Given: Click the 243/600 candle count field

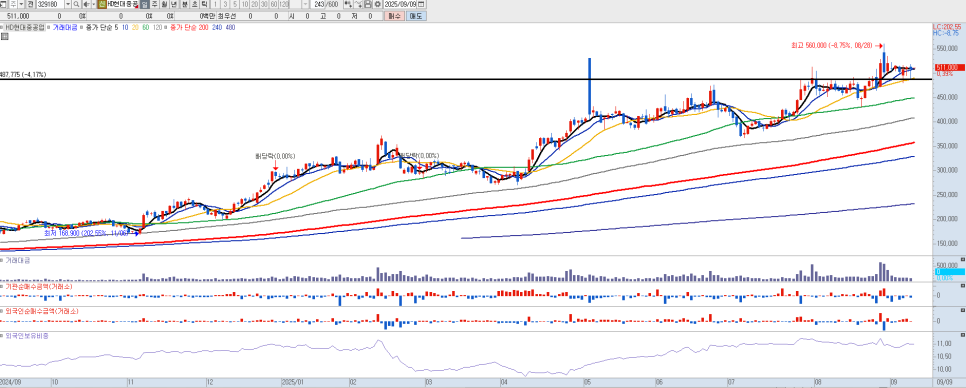Looking at the screenshot, I should point(327,4).
